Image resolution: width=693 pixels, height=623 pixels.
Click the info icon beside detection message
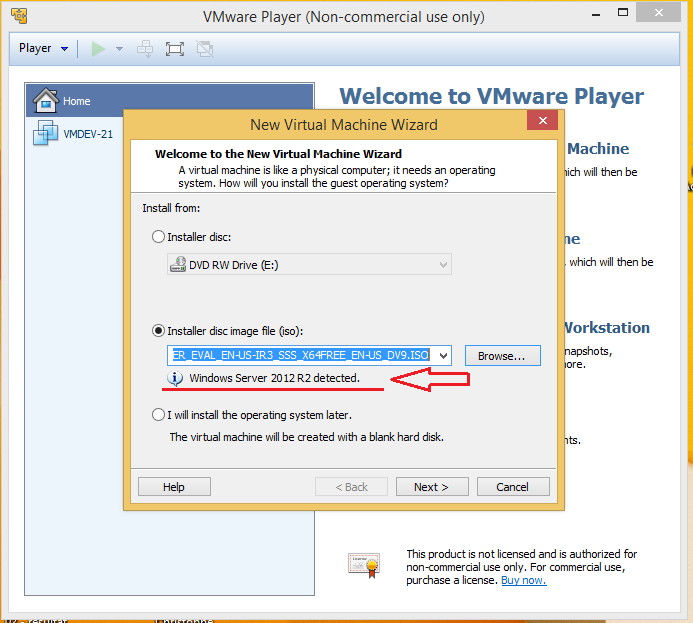pyautogui.click(x=175, y=378)
